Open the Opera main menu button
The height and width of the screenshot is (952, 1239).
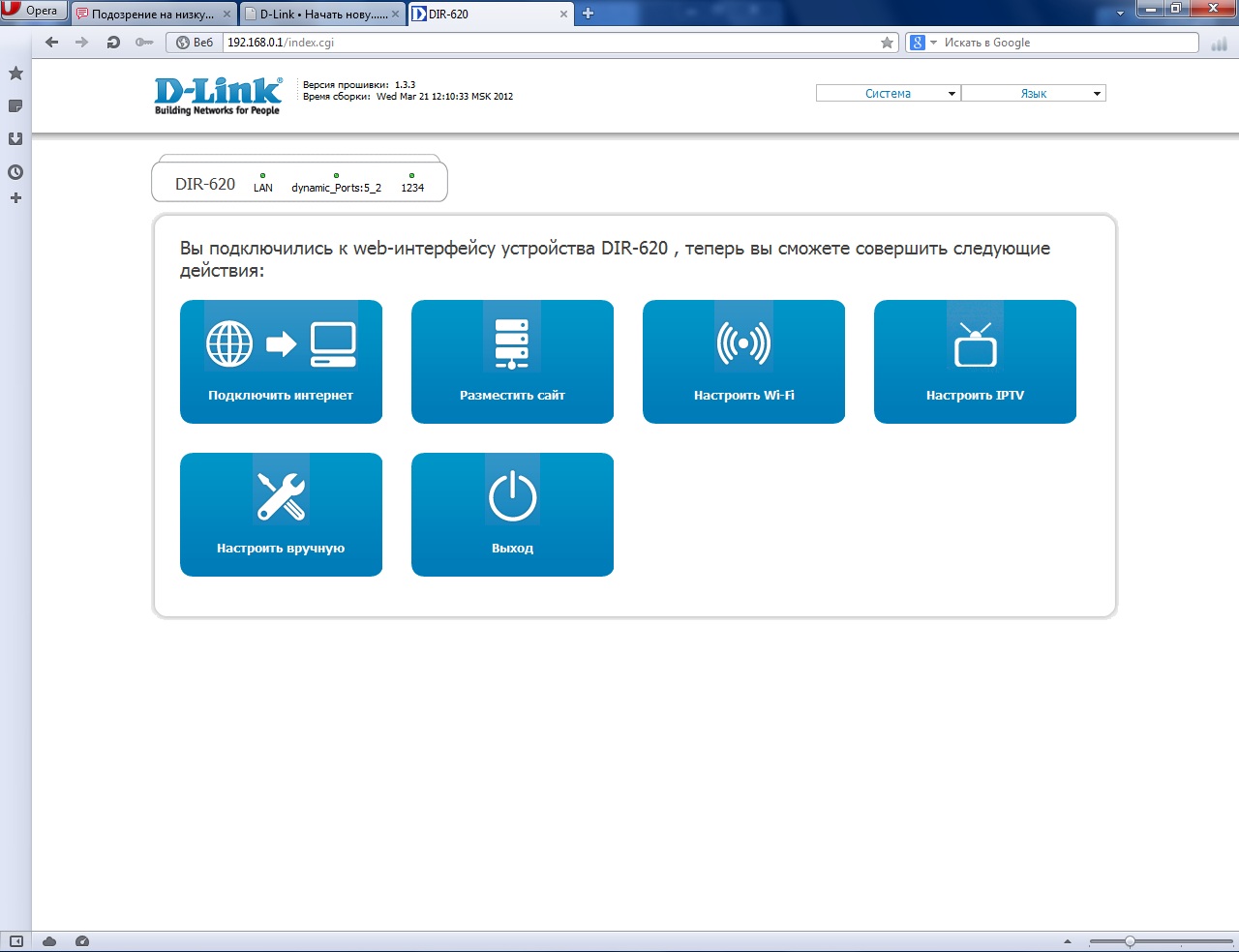(x=34, y=11)
